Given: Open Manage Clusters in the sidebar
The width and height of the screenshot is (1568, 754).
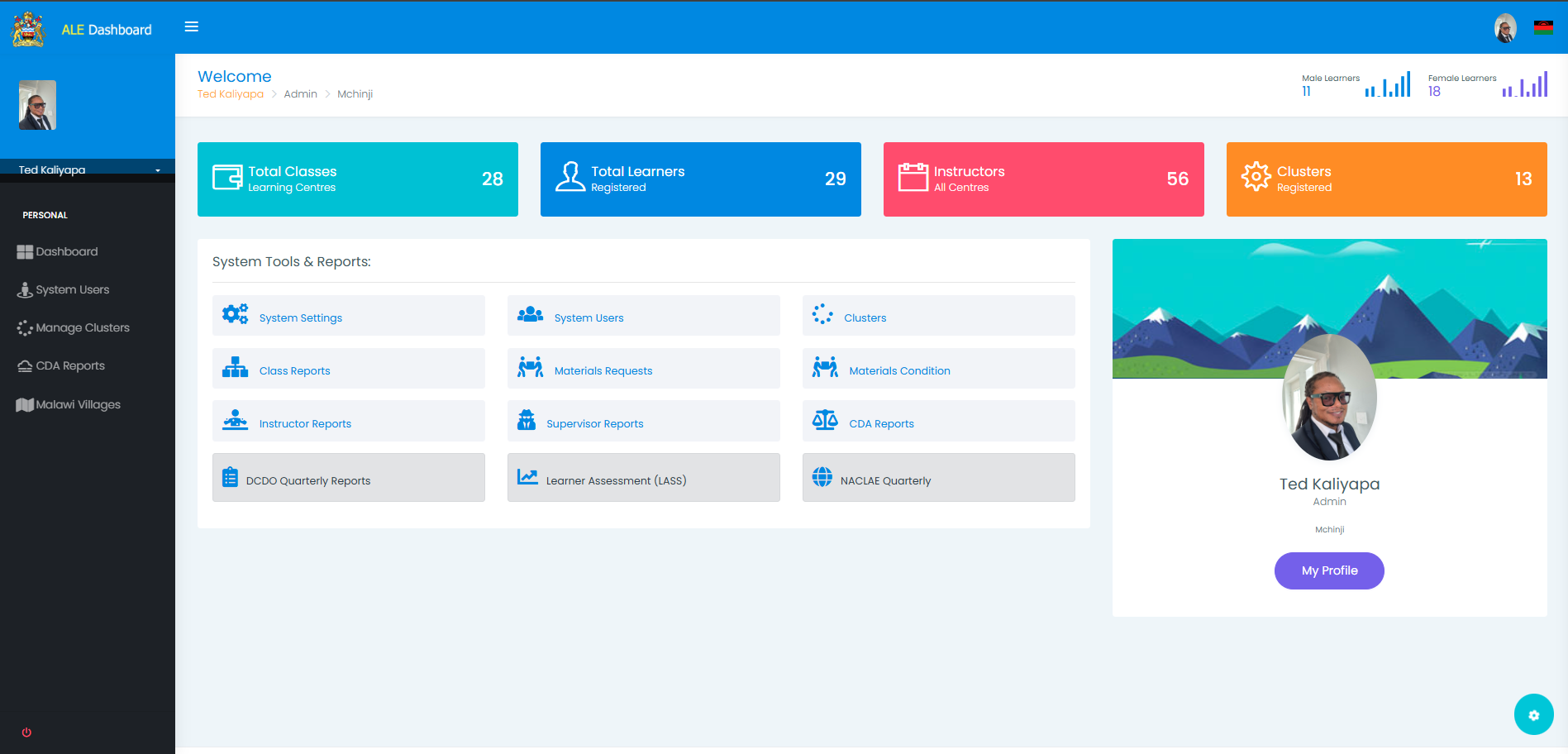Looking at the screenshot, I should (82, 328).
